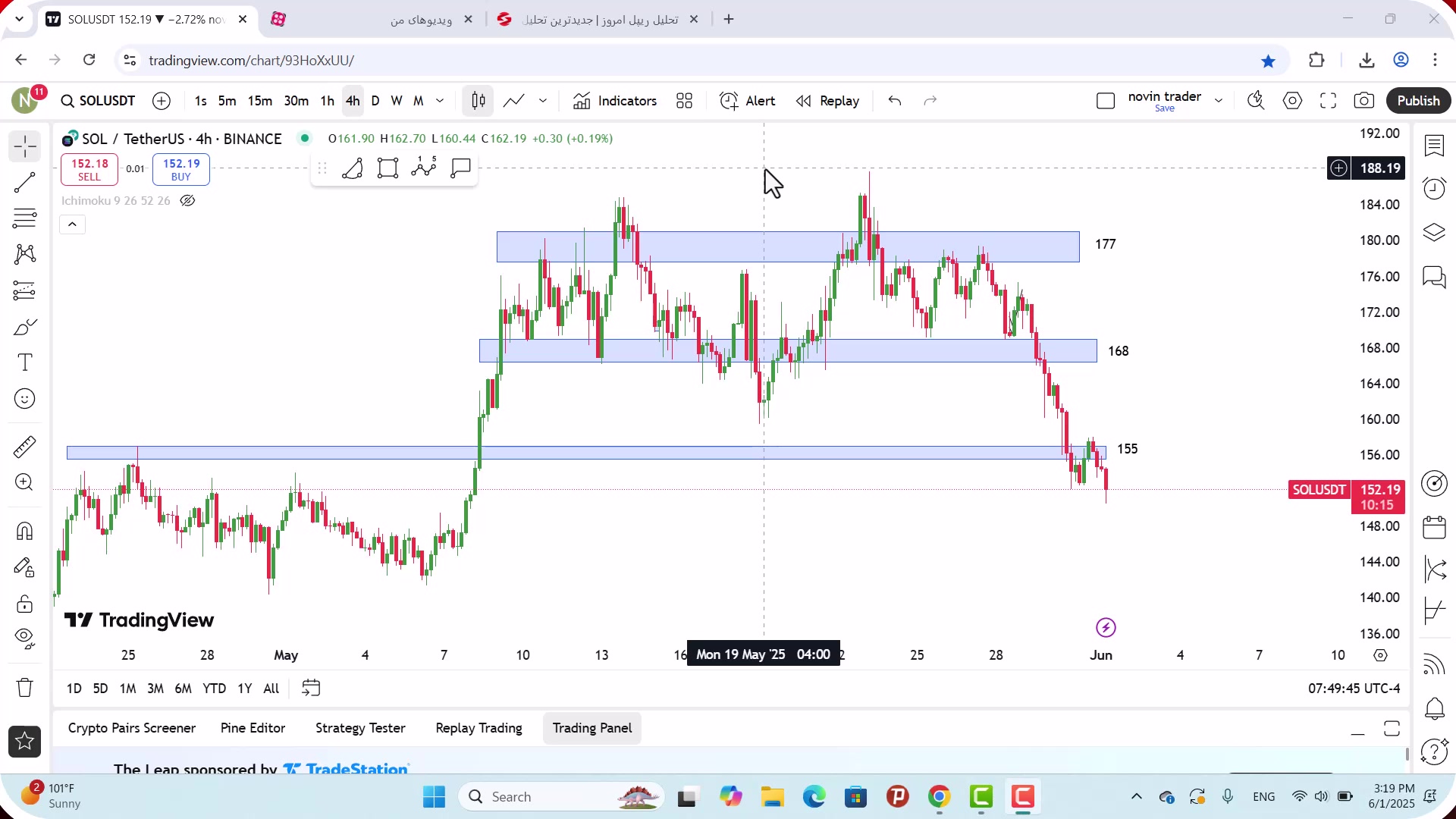
Task: Take a chart snapshot with camera
Action: pos(1364,101)
